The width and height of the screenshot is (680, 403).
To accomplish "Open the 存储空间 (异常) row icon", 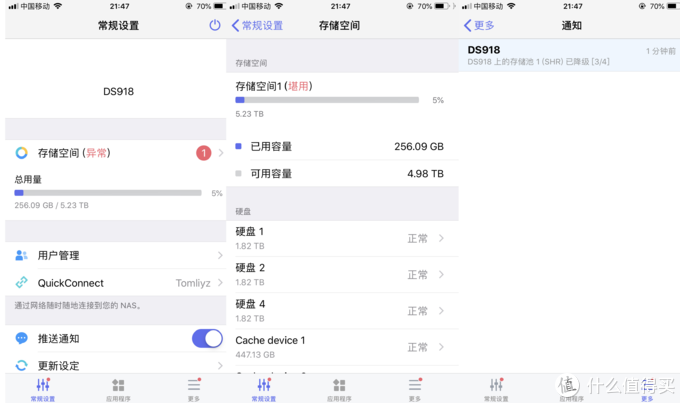I will pyautogui.click(x=22, y=153).
